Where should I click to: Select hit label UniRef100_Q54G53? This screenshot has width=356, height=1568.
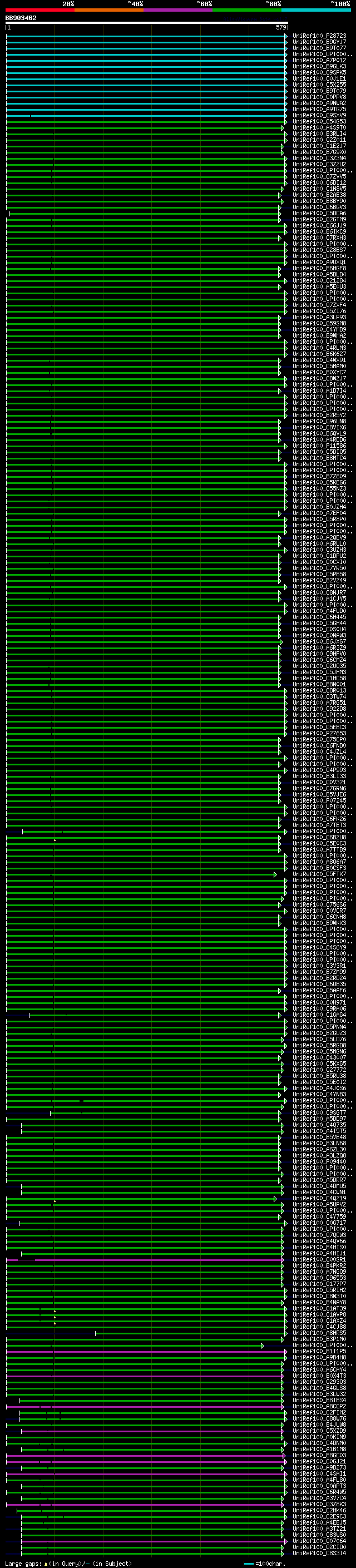(319, 121)
